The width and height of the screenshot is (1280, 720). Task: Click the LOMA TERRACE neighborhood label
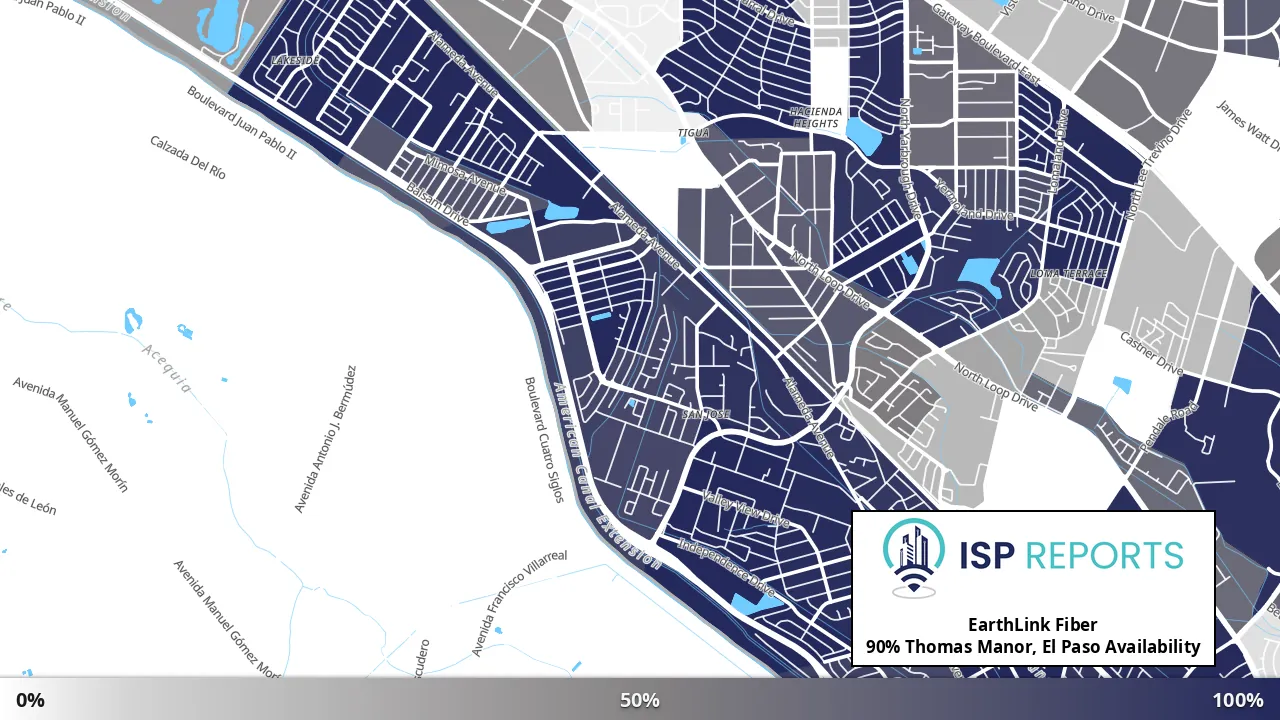(1069, 274)
